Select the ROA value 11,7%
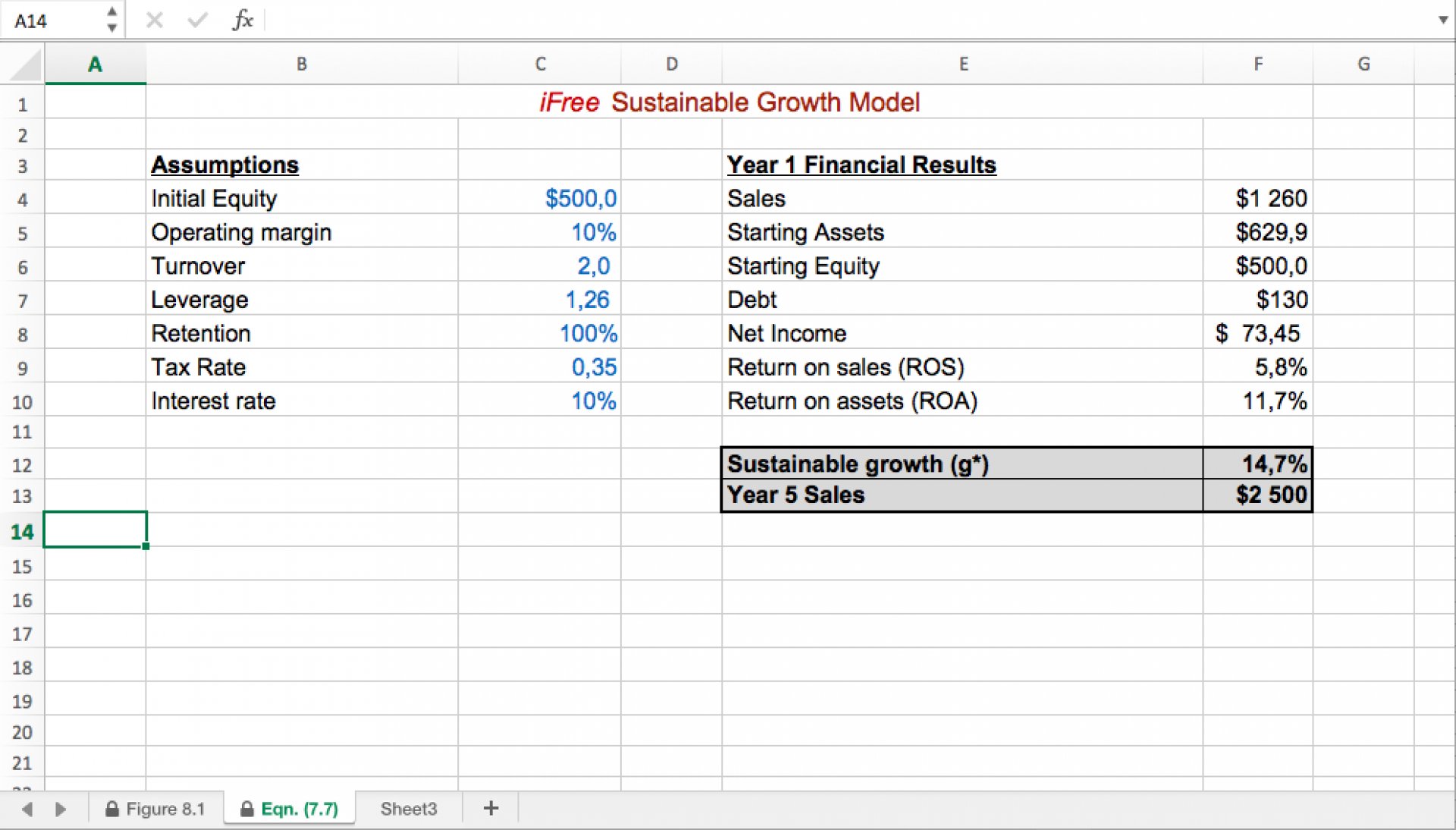The height and width of the screenshot is (830, 1456). click(x=1258, y=400)
